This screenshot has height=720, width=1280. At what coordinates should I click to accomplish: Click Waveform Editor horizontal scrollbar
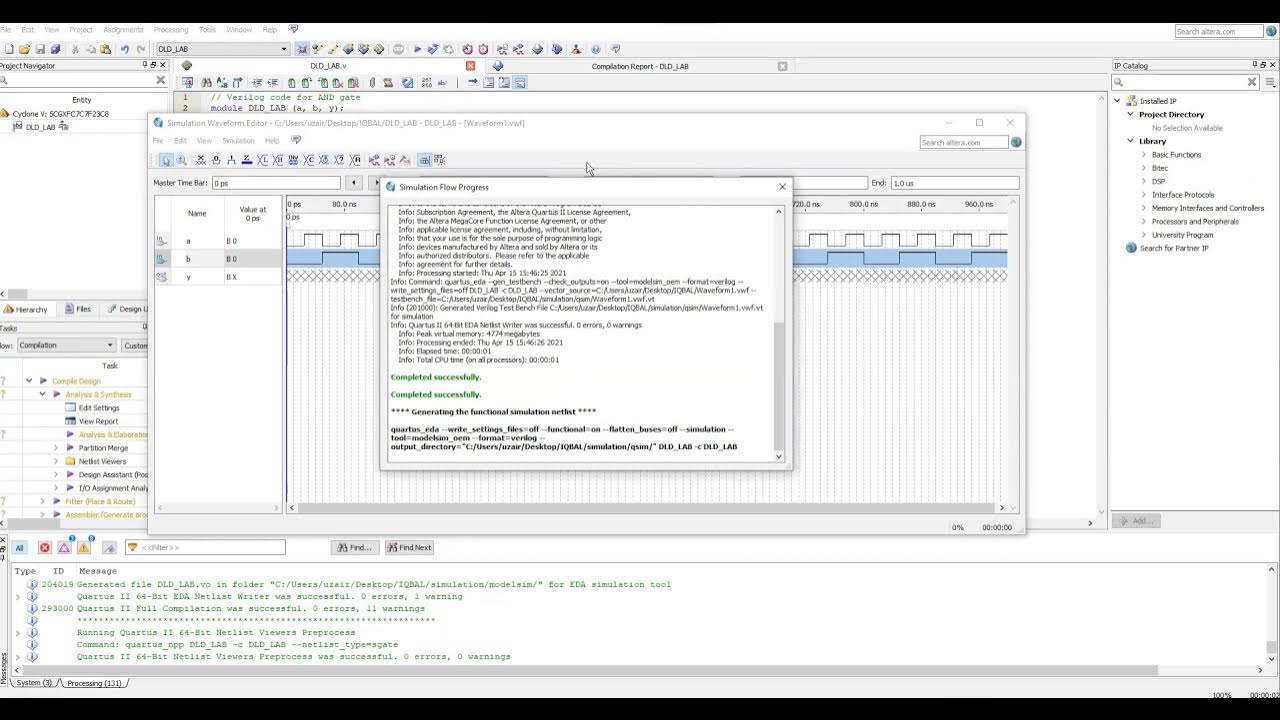[646, 508]
